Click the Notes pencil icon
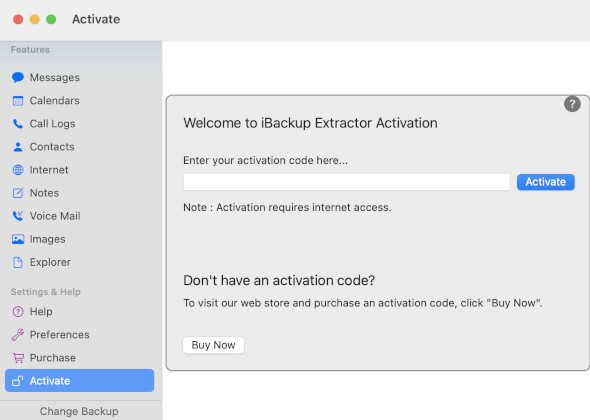Viewport: 590px width, 420px height. [x=18, y=193]
